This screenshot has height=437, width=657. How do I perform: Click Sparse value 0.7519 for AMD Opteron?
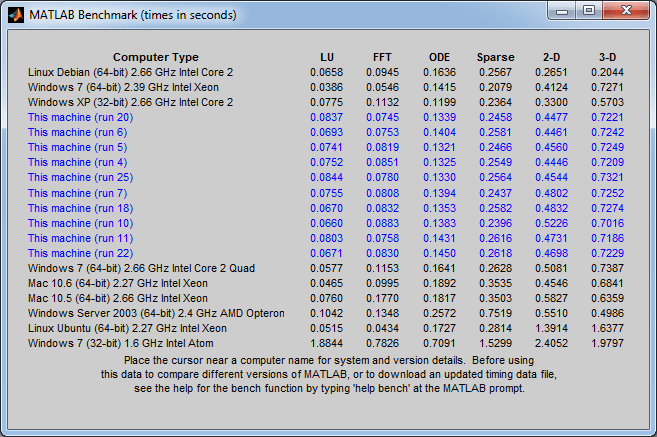click(x=495, y=313)
